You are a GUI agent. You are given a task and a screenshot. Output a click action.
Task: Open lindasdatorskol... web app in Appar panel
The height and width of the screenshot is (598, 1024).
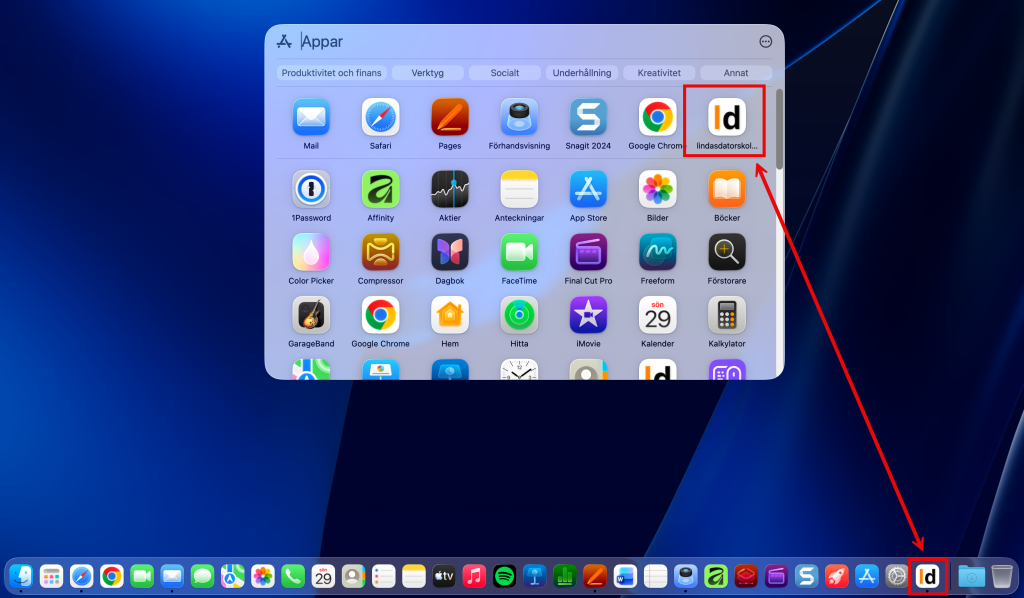[726, 118]
